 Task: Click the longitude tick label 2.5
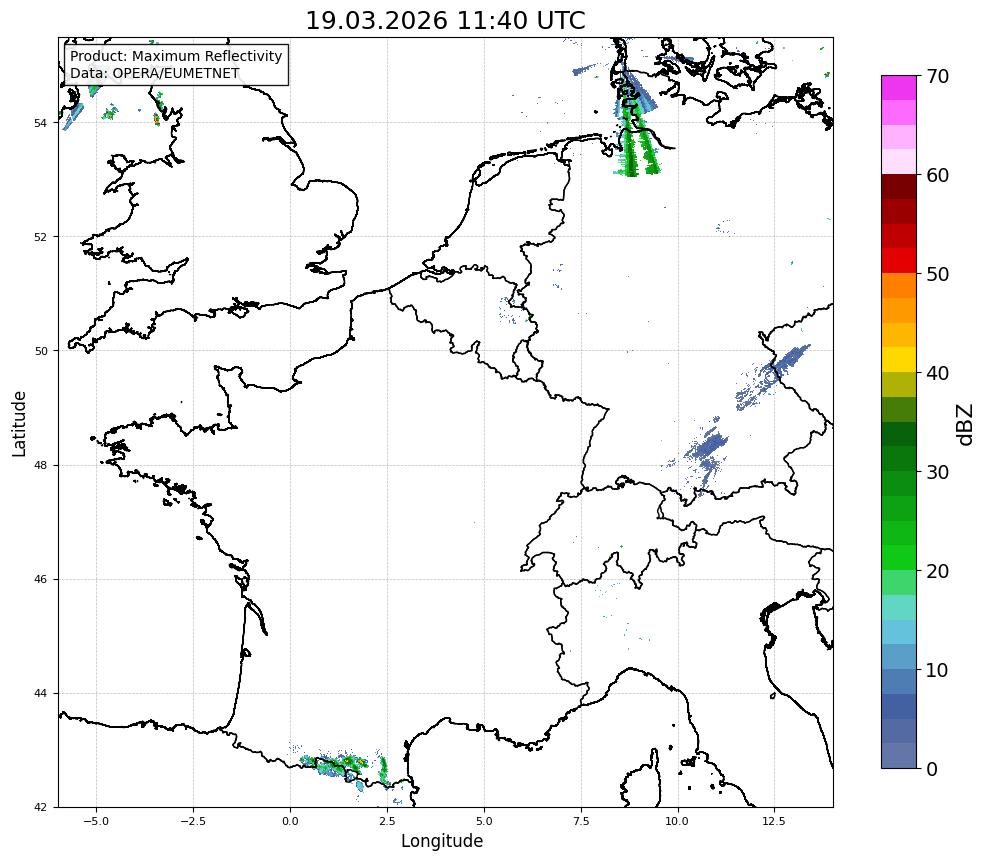click(387, 821)
